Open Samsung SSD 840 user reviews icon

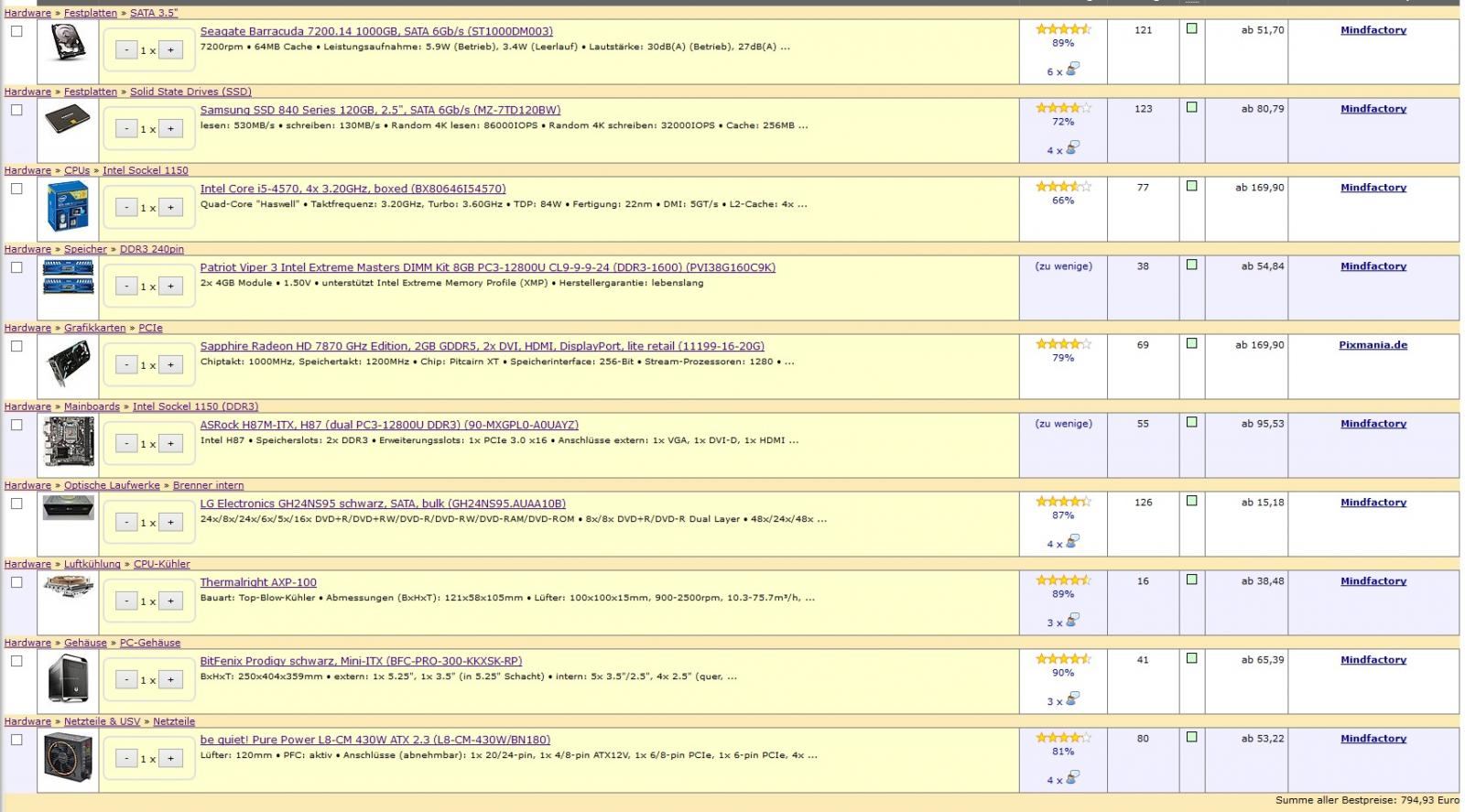[x=1072, y=147]
